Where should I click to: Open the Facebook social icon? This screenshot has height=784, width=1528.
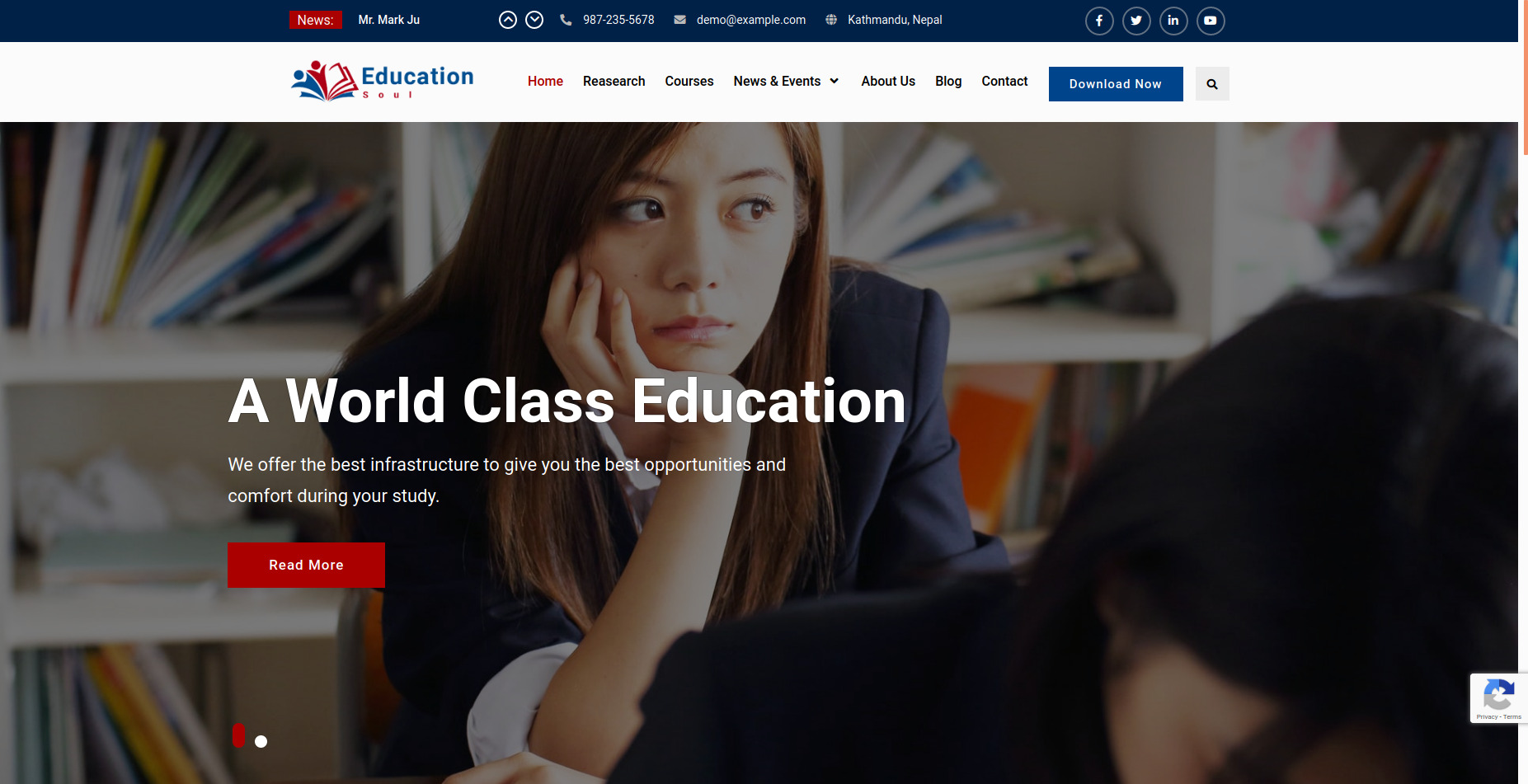click(x=1099, y=21)
